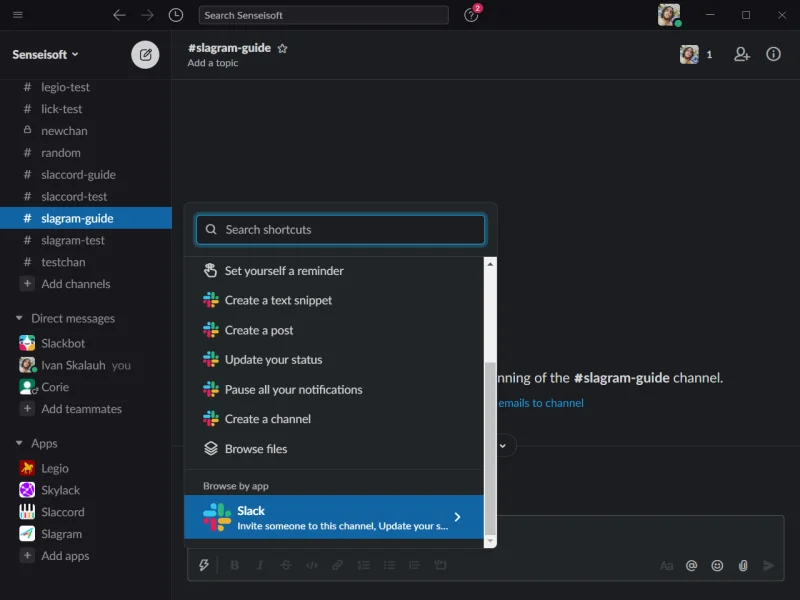Open the newchan private channel
Image resolution: width=800 pixels, height=600 pixels.
click(x=86, y=131)
